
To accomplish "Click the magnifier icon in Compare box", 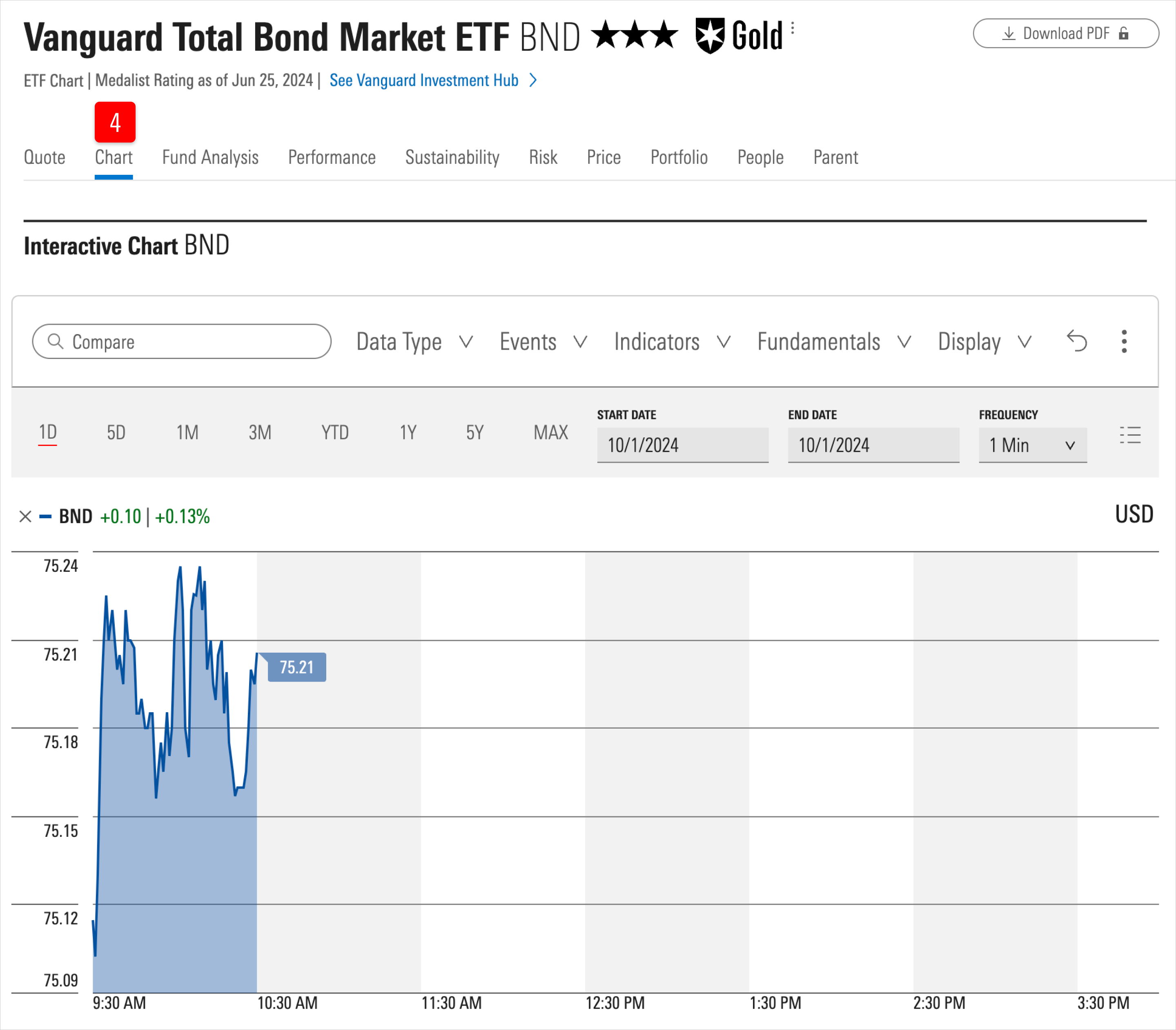I will pos(55,341).
